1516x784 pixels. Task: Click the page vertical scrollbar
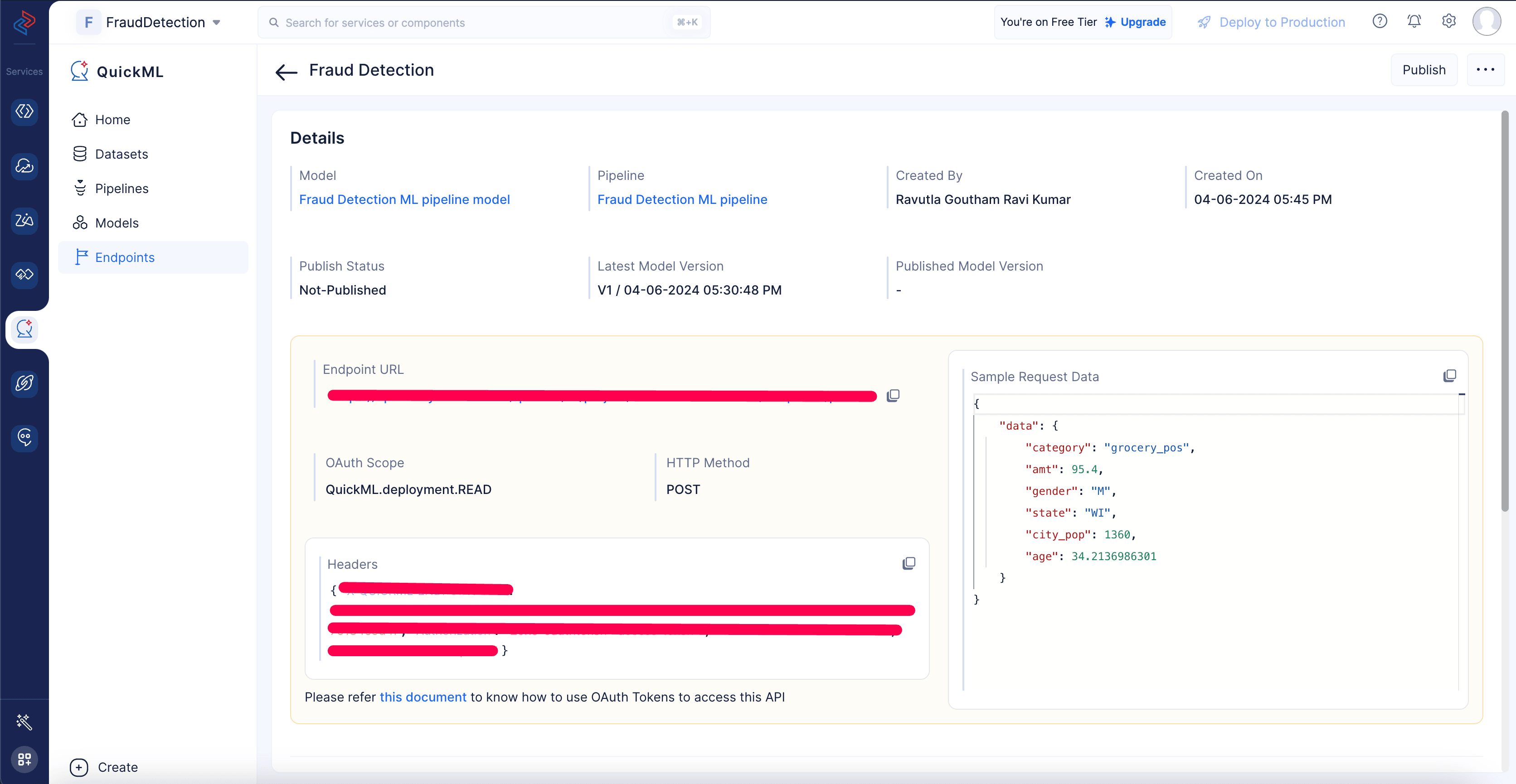pyautogui.click(x=1504, y=312)
